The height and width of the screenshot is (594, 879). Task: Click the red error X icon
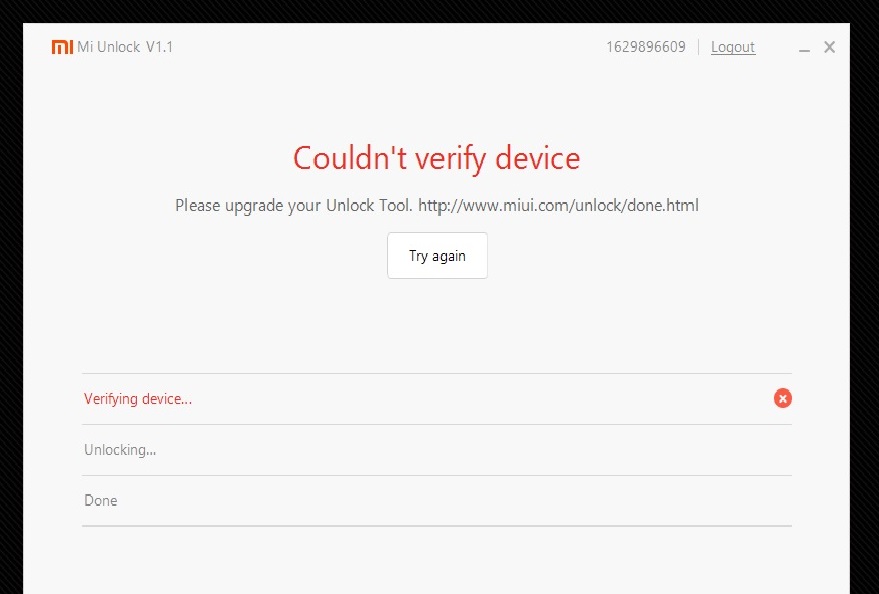coord(783,398)
